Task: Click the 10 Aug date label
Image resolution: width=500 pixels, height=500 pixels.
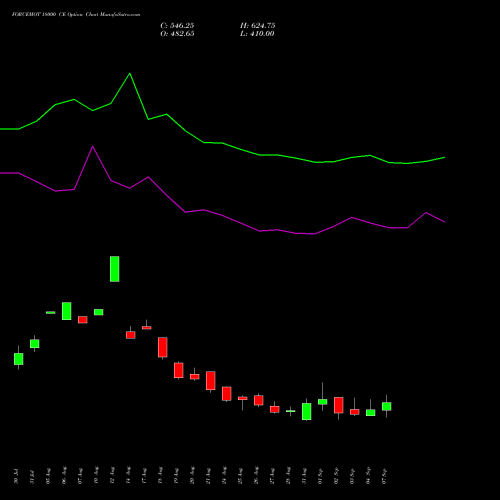Action: [x=96, y=476]
